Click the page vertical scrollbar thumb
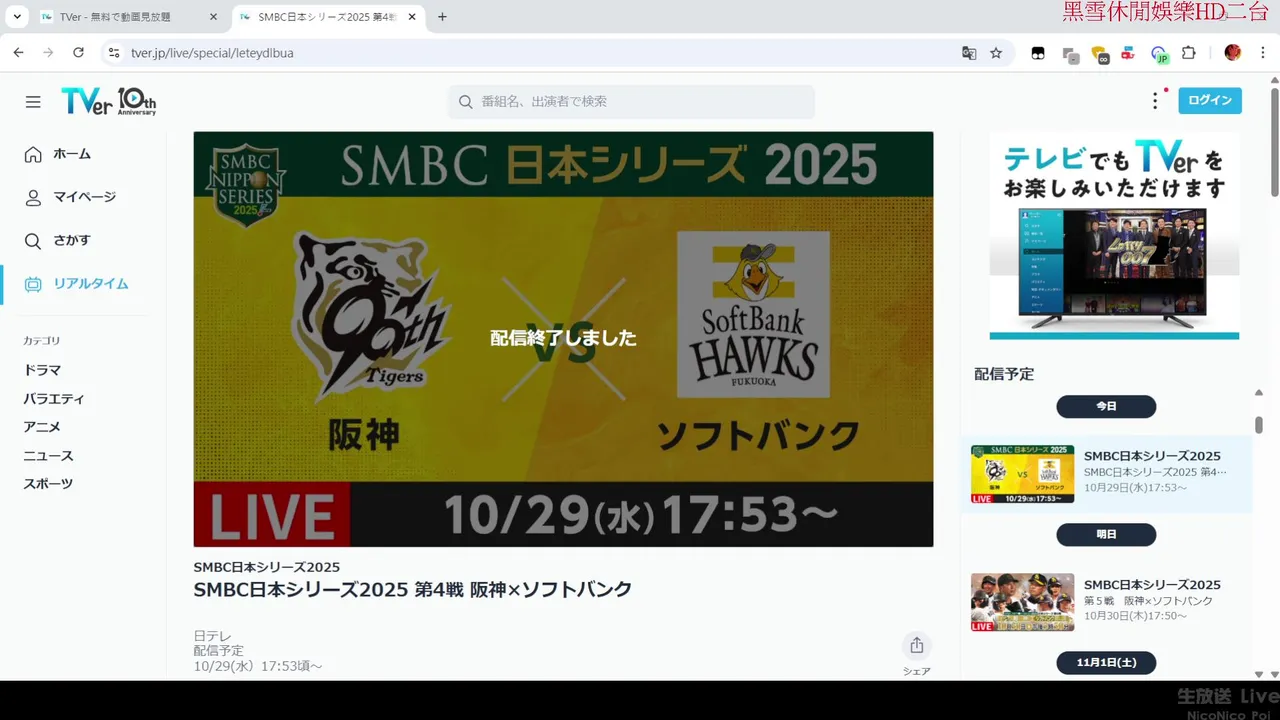1280x720 pixels. 1274,142
